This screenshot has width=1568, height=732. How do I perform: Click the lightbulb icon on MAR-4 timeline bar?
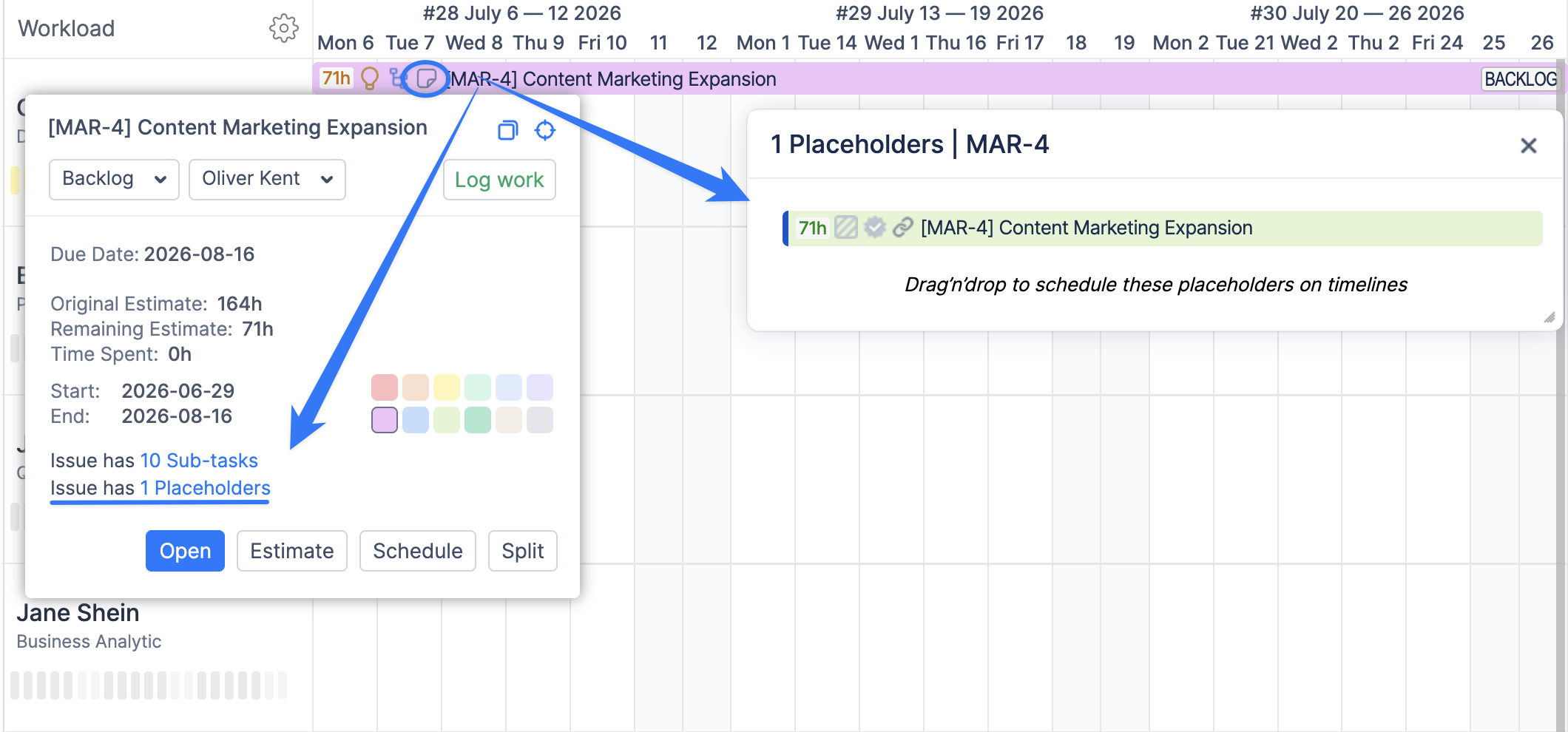tap(370, 78)
